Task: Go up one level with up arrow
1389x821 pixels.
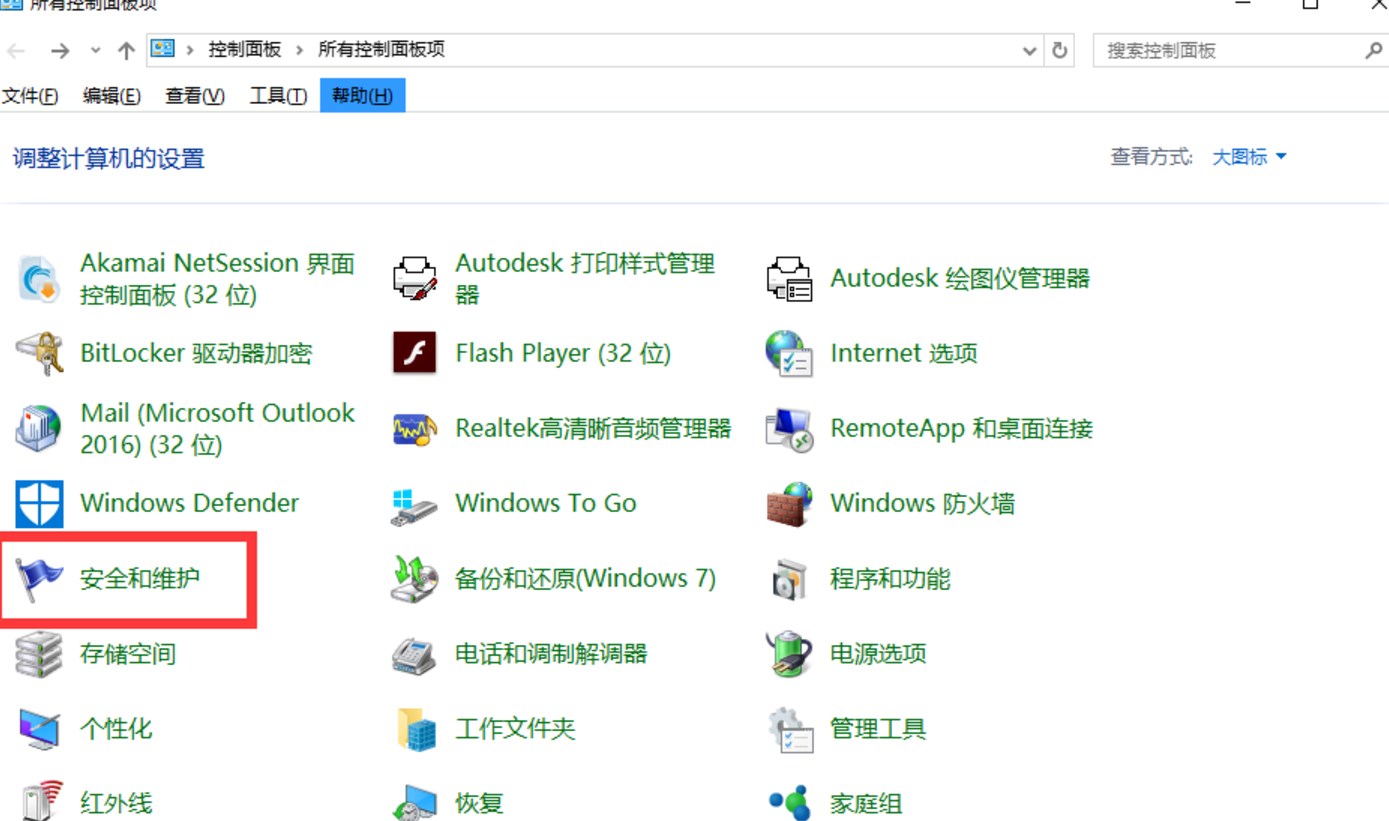Action: click(126, 51)
